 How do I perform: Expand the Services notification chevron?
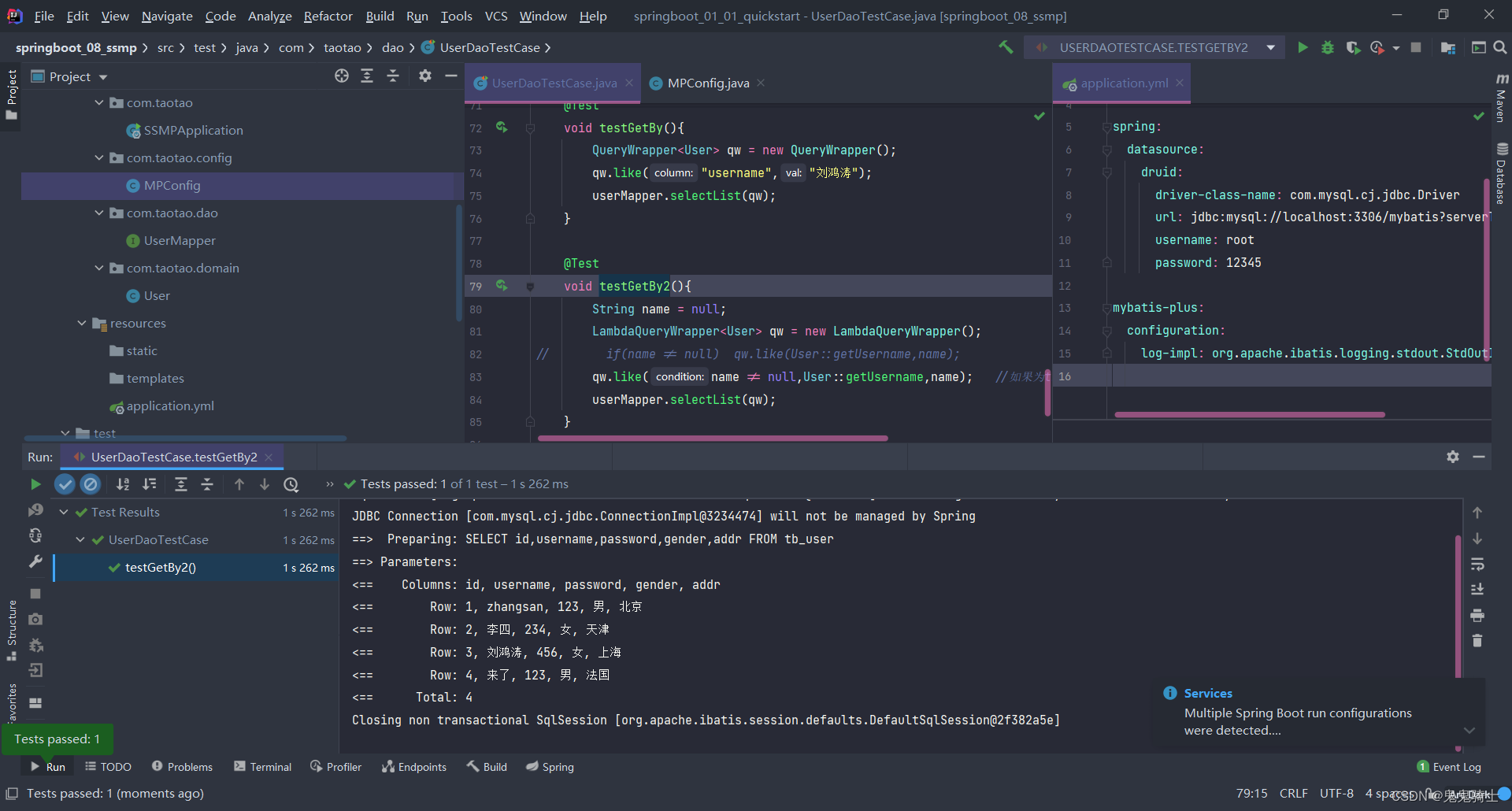tap(1469, 730)
